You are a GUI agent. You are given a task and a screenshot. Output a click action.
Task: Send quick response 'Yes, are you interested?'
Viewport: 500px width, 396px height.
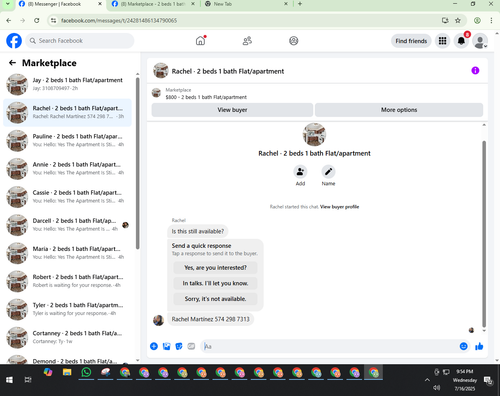[x=215, y=268]
